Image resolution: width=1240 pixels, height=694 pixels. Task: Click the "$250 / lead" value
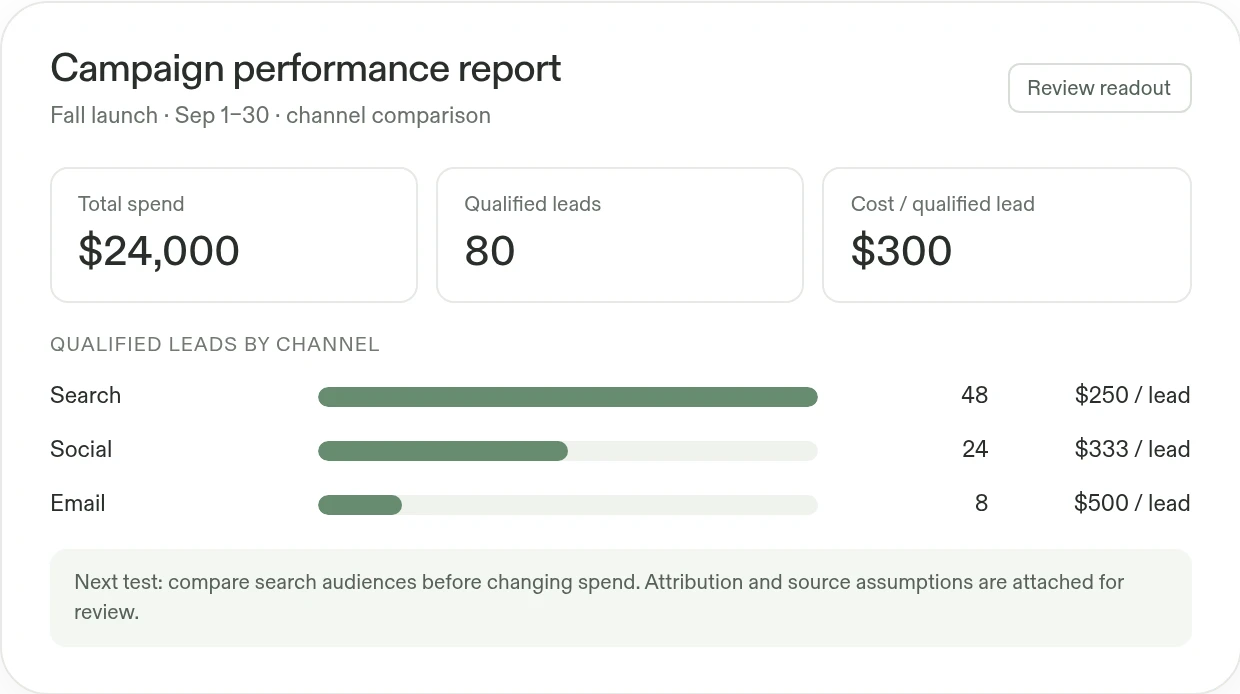(x=1132, y=395)
